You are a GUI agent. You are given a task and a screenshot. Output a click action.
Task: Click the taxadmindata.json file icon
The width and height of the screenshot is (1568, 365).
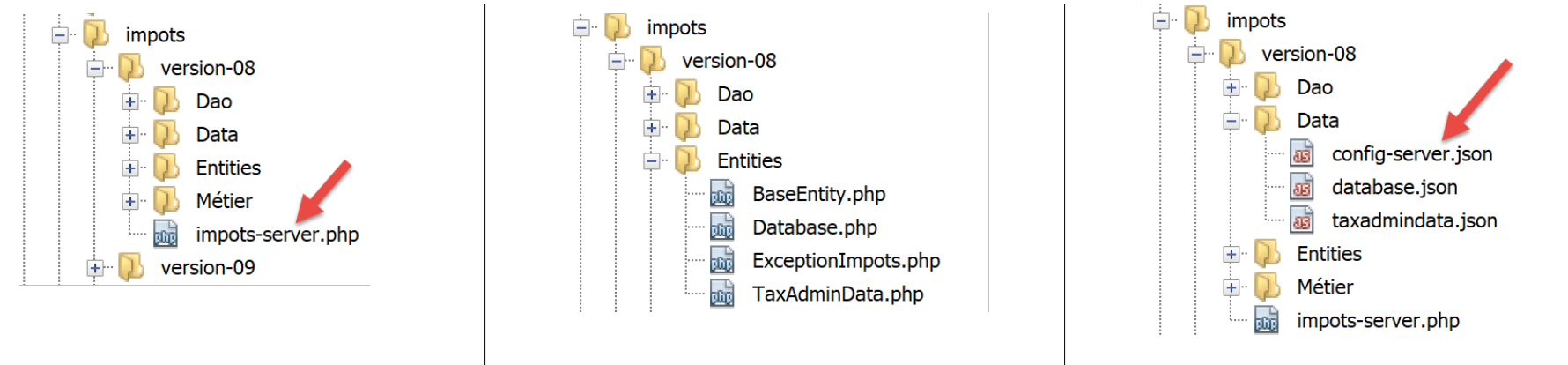(1301, 221)
